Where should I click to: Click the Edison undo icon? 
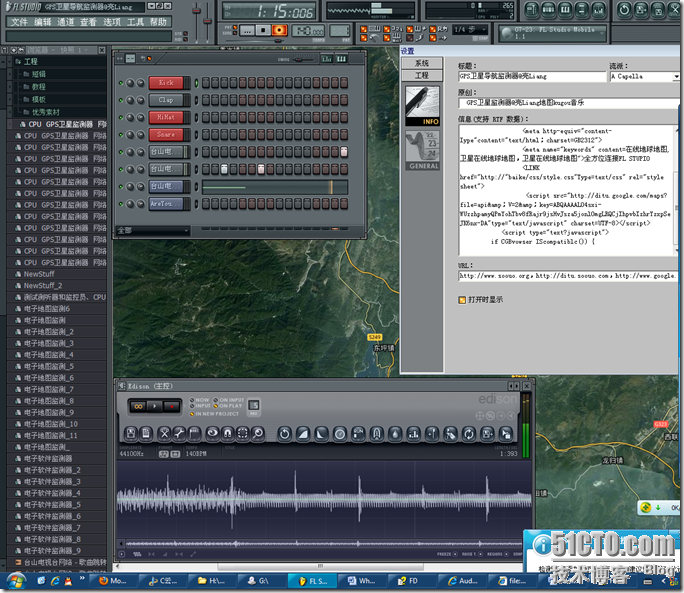tap(284, 434)
